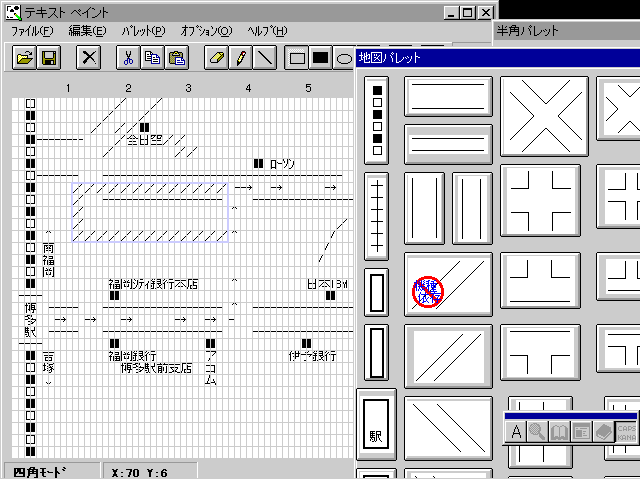Click the magnifier icon on the IME bar
This screenshot has height=480, width=640.
537,431
